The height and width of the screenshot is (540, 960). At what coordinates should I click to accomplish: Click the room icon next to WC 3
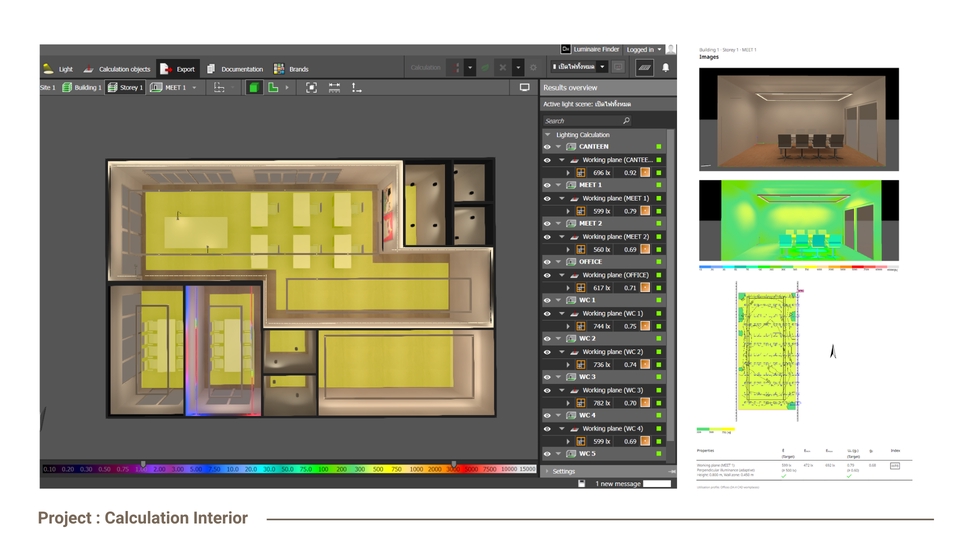571,377
